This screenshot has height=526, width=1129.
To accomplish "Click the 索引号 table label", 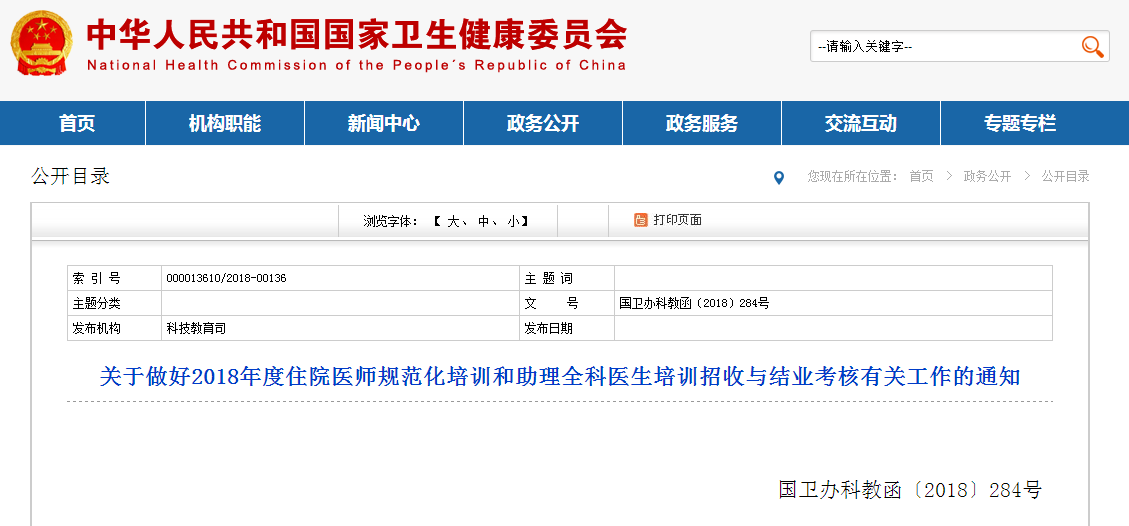I will pos(96,278).
